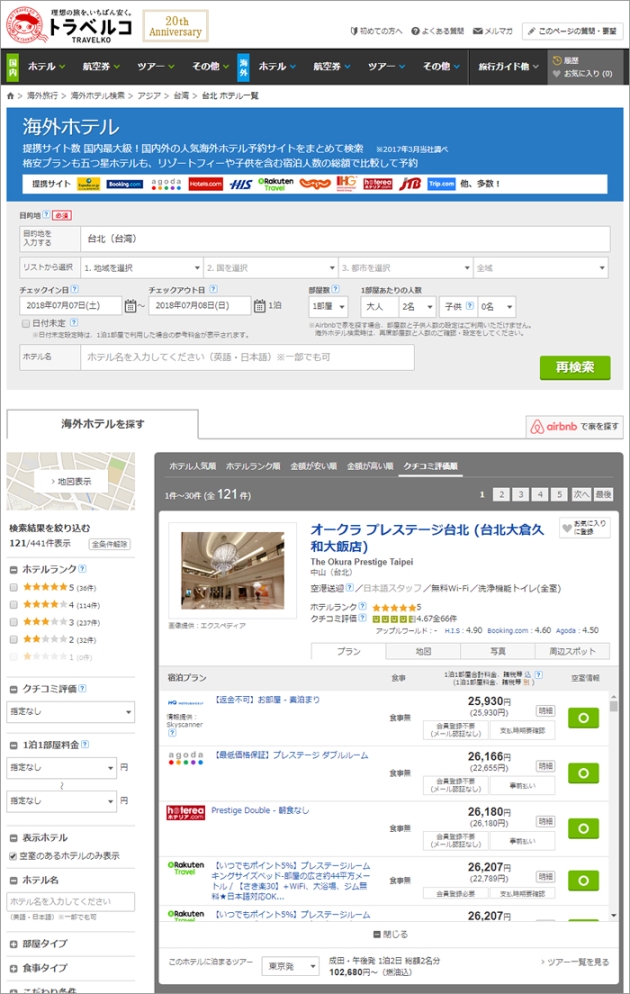Image resolution: width=630 pixels, height=994 pixels.
Task: Switch to the 周辺スポット hotel tab
Action: [x=572, y=651]
